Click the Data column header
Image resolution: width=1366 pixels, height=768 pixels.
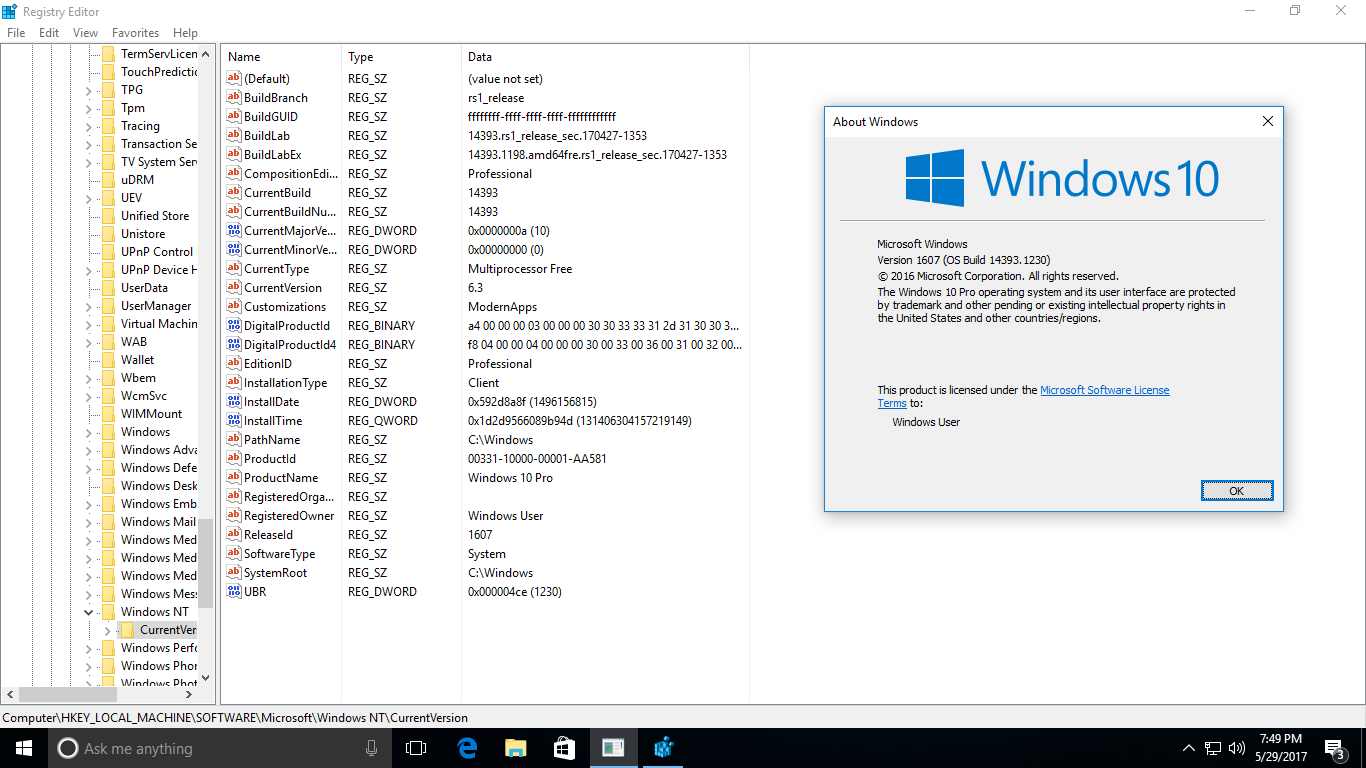tap(604, 57)
